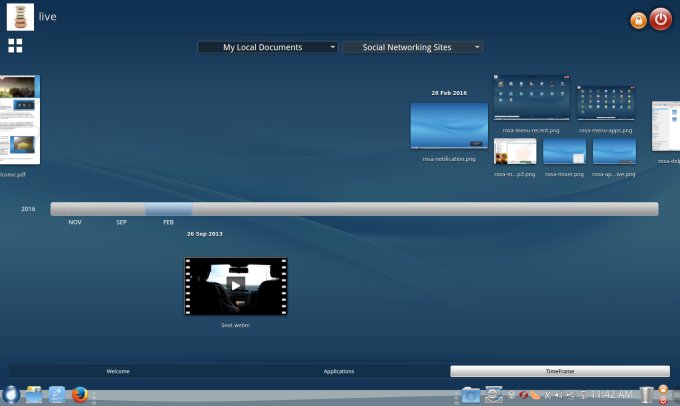Open the rosa-notification.png thumbnail
The width and height of the screenshot is (680, 406).
(449, 126)
